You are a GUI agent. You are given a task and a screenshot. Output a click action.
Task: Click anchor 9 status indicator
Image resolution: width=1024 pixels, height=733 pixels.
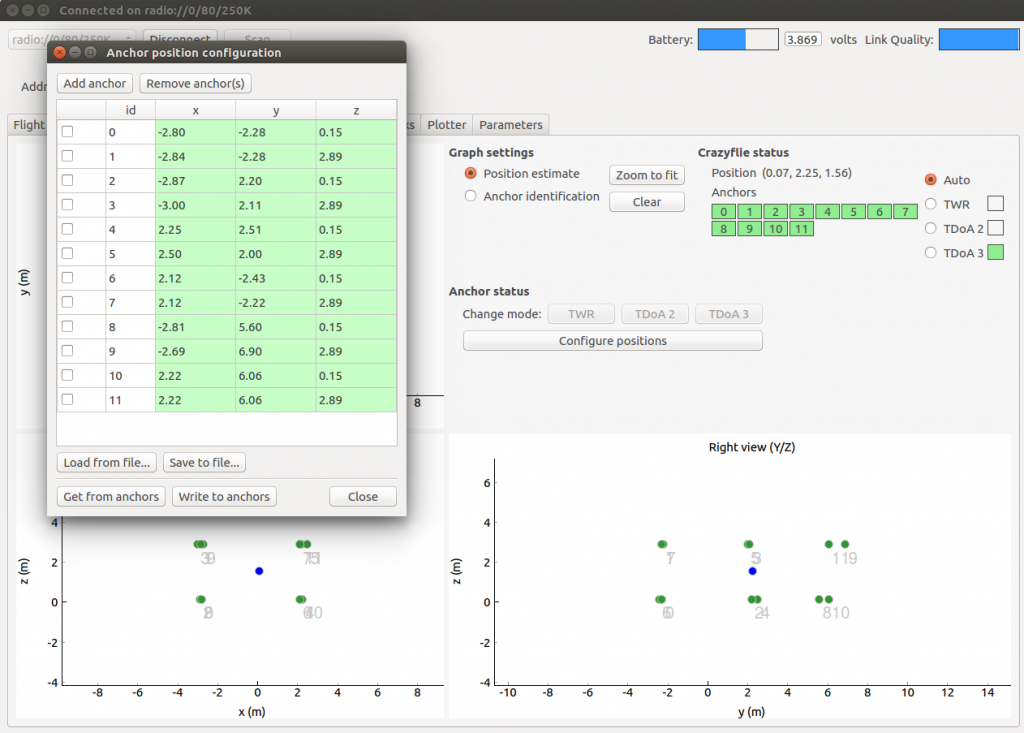tap(750, 229)
